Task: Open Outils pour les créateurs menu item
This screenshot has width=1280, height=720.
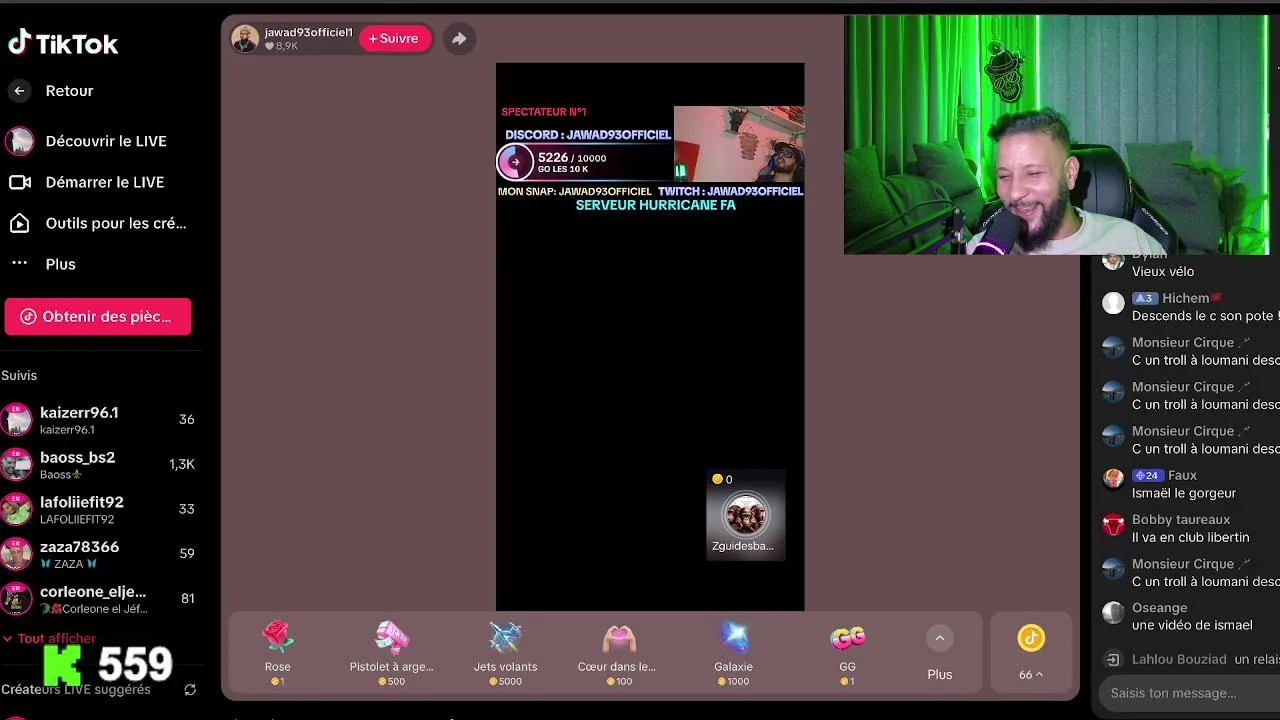Action: point(100,223)
